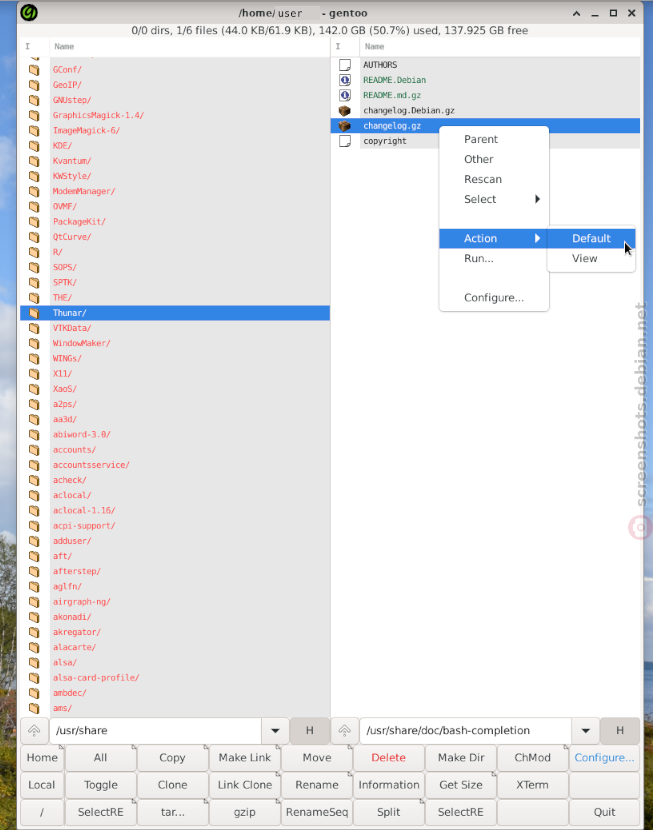Select Parent from the context menu
The image size is (653, 830).
pos(494,139)
